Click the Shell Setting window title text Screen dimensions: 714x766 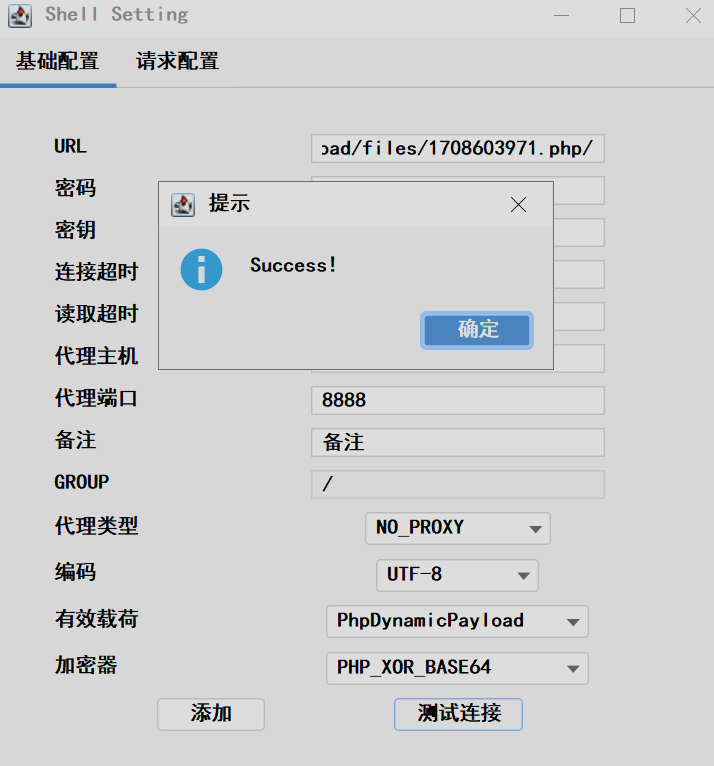(x=117, y=15)
